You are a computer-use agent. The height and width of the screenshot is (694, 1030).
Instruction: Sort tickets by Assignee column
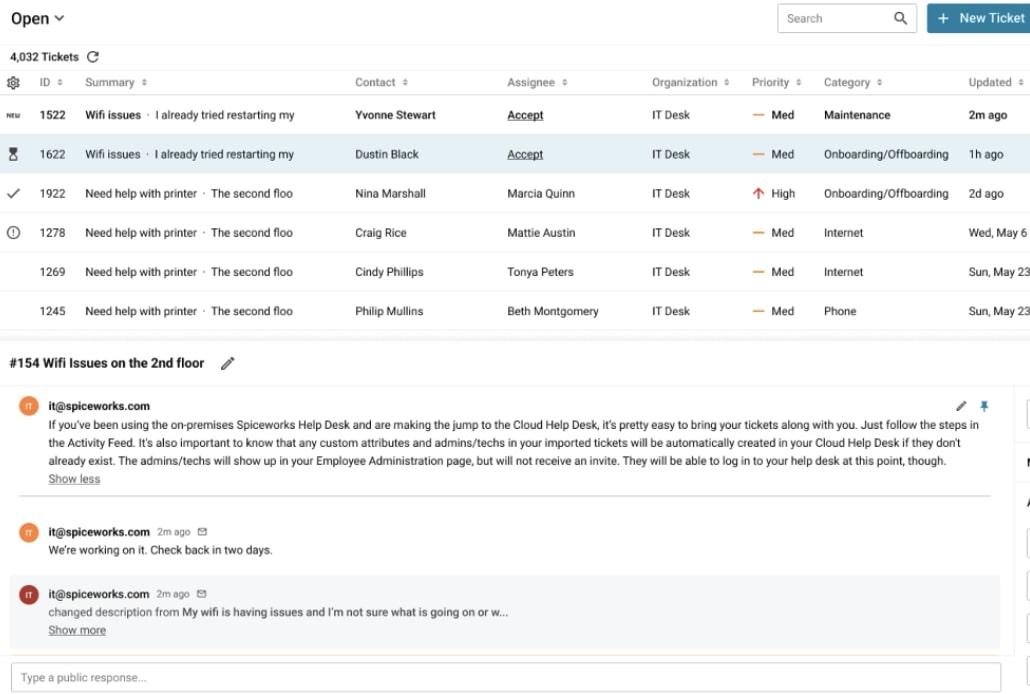pos(537,83)
